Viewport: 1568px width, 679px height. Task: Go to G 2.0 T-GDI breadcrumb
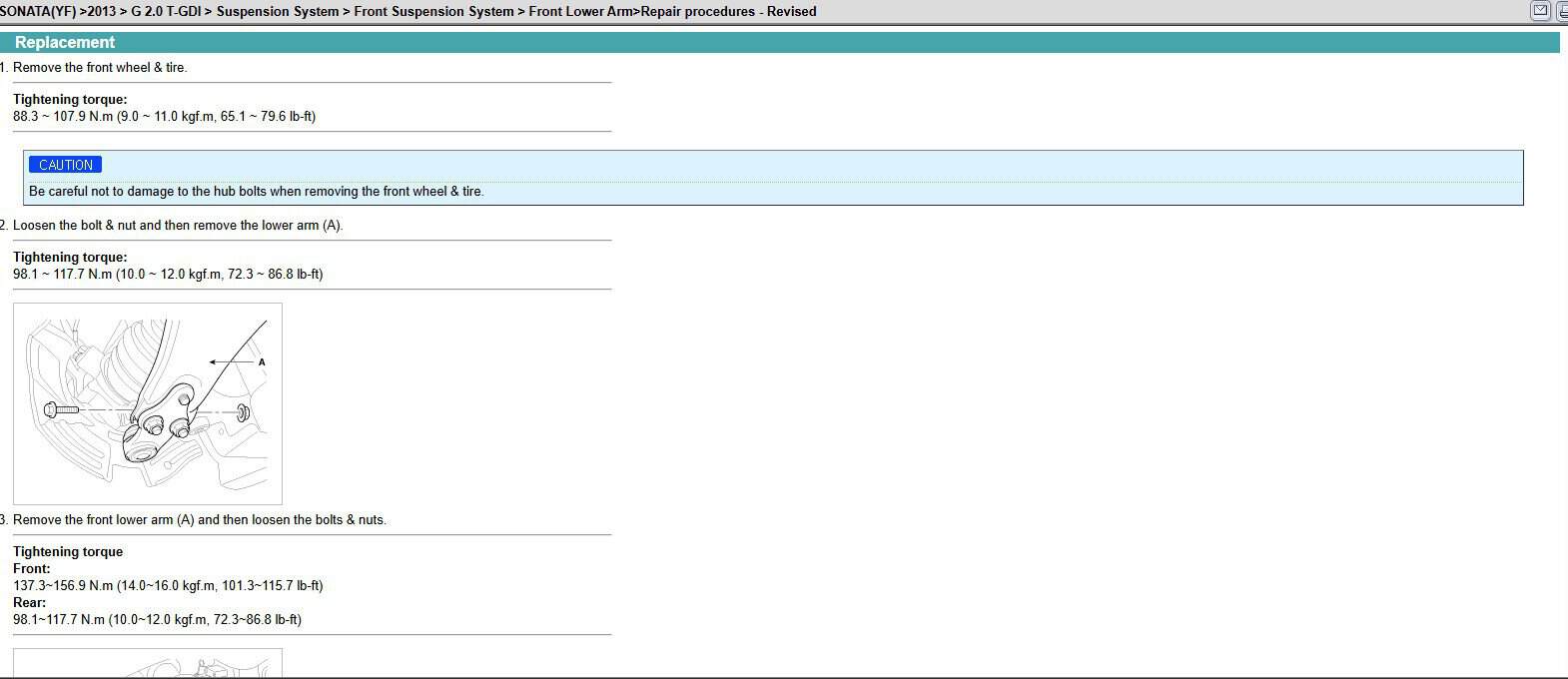point(166,12)
